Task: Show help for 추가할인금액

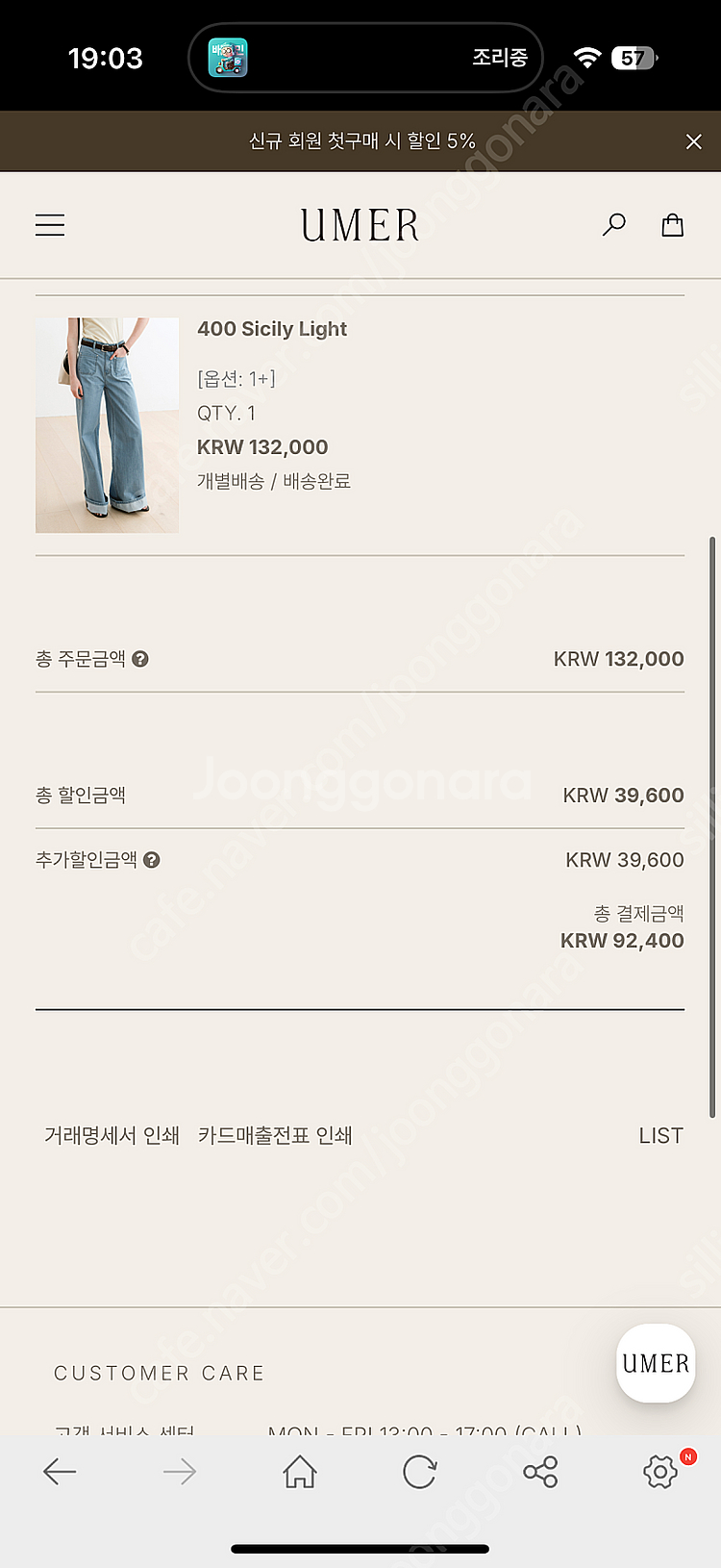Action: [x=152, y=860]
